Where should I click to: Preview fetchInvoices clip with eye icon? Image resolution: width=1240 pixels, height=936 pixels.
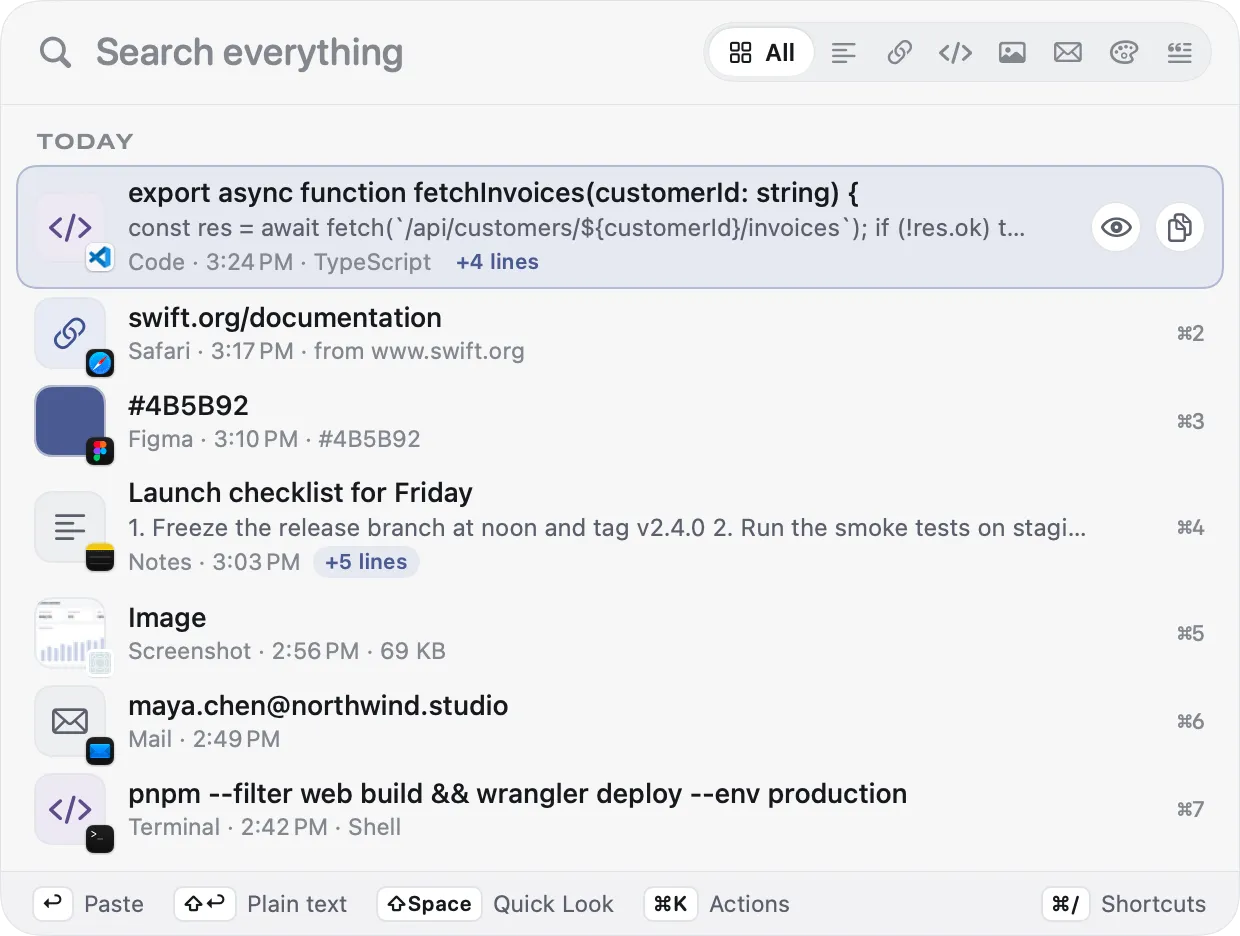pyautogui.click(x=1116, y=228)
